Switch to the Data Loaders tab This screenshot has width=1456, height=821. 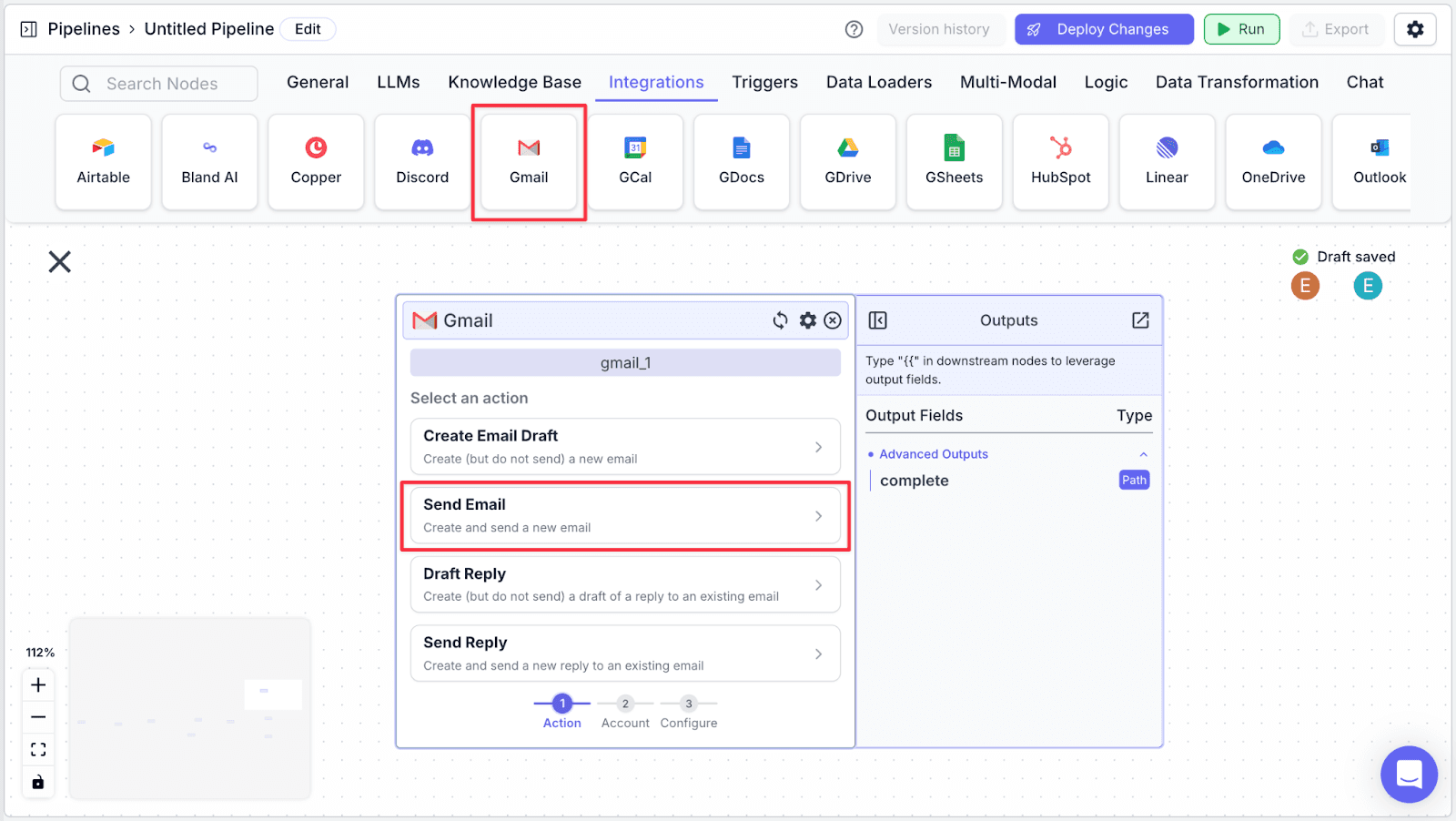tap(879, 82)
